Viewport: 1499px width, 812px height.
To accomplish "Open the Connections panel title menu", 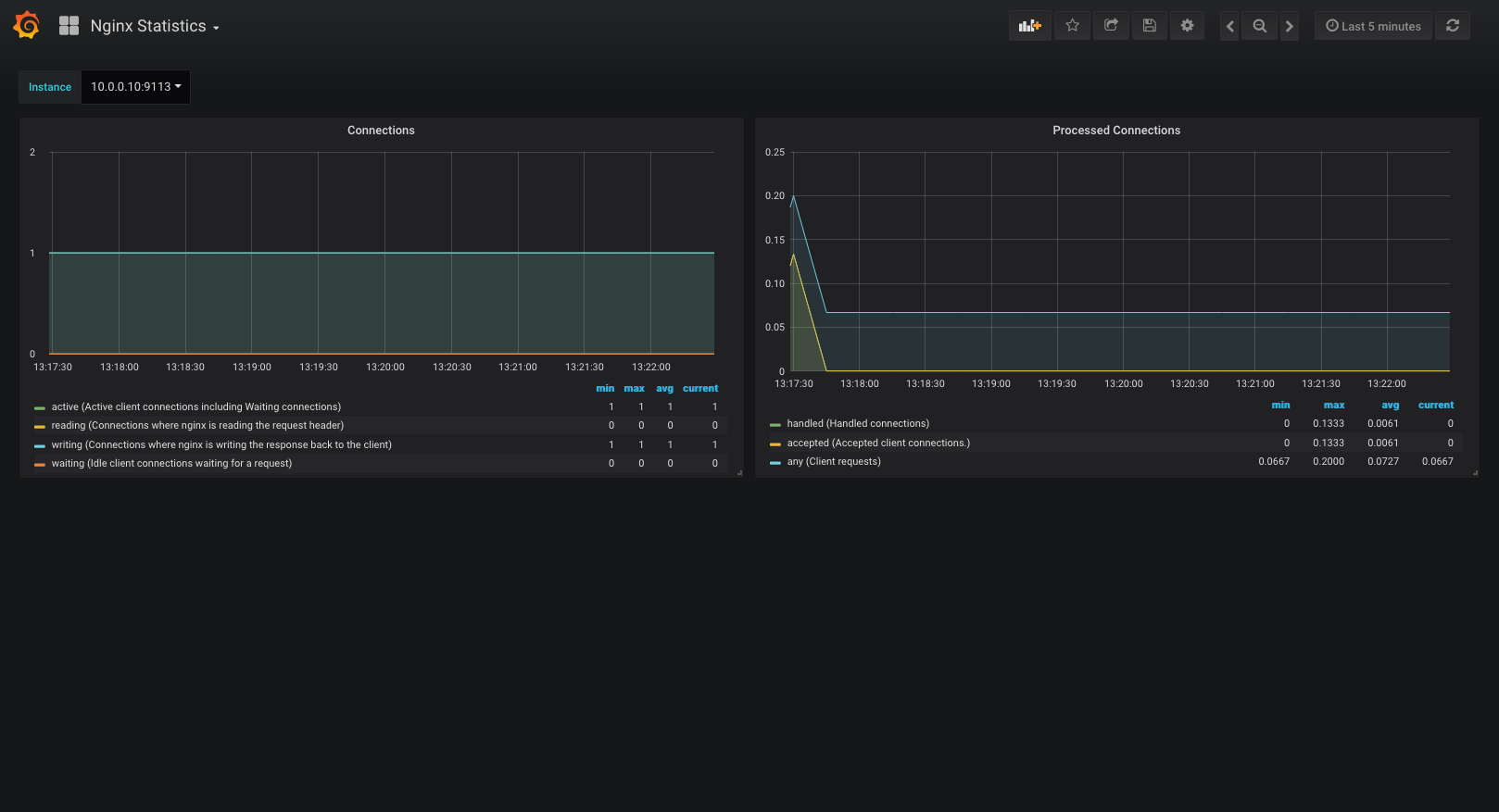I will click(x=381, y=131).
